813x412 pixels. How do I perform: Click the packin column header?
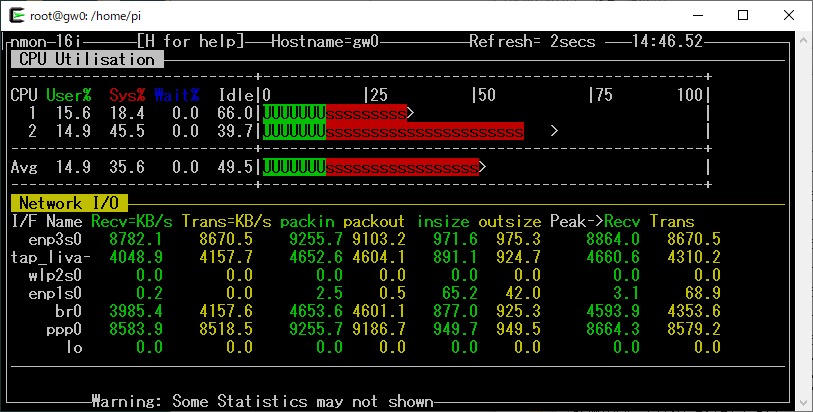(x=307, y=221)
